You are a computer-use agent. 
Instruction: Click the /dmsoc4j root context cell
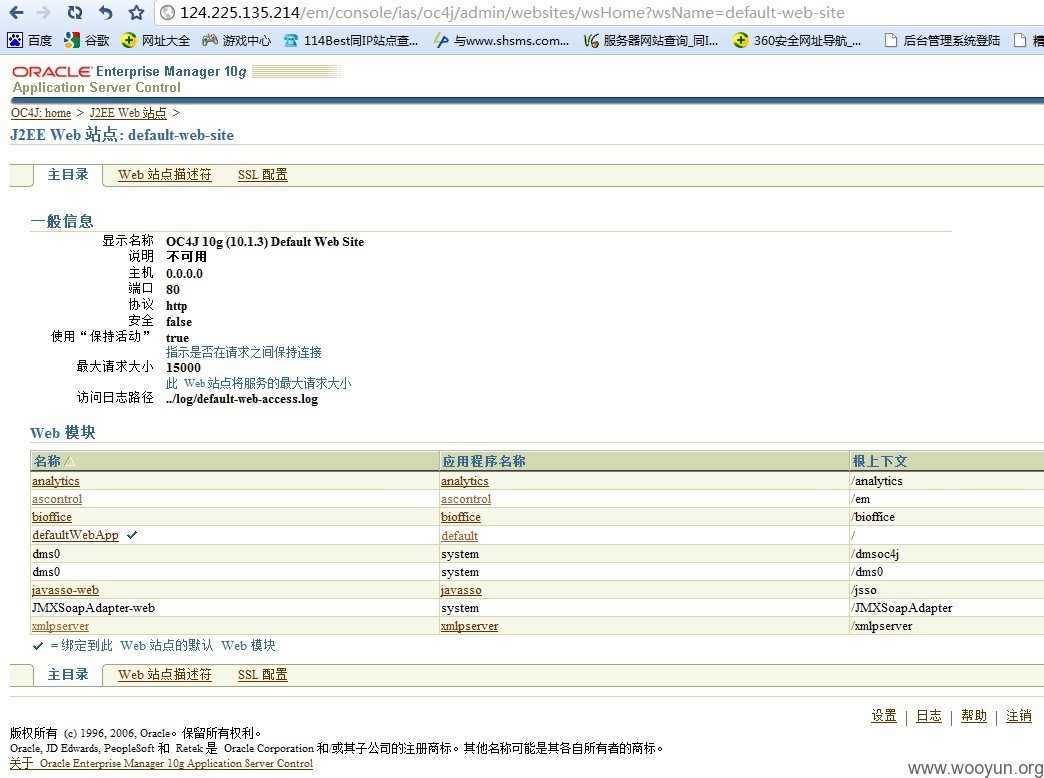point(874,554)
